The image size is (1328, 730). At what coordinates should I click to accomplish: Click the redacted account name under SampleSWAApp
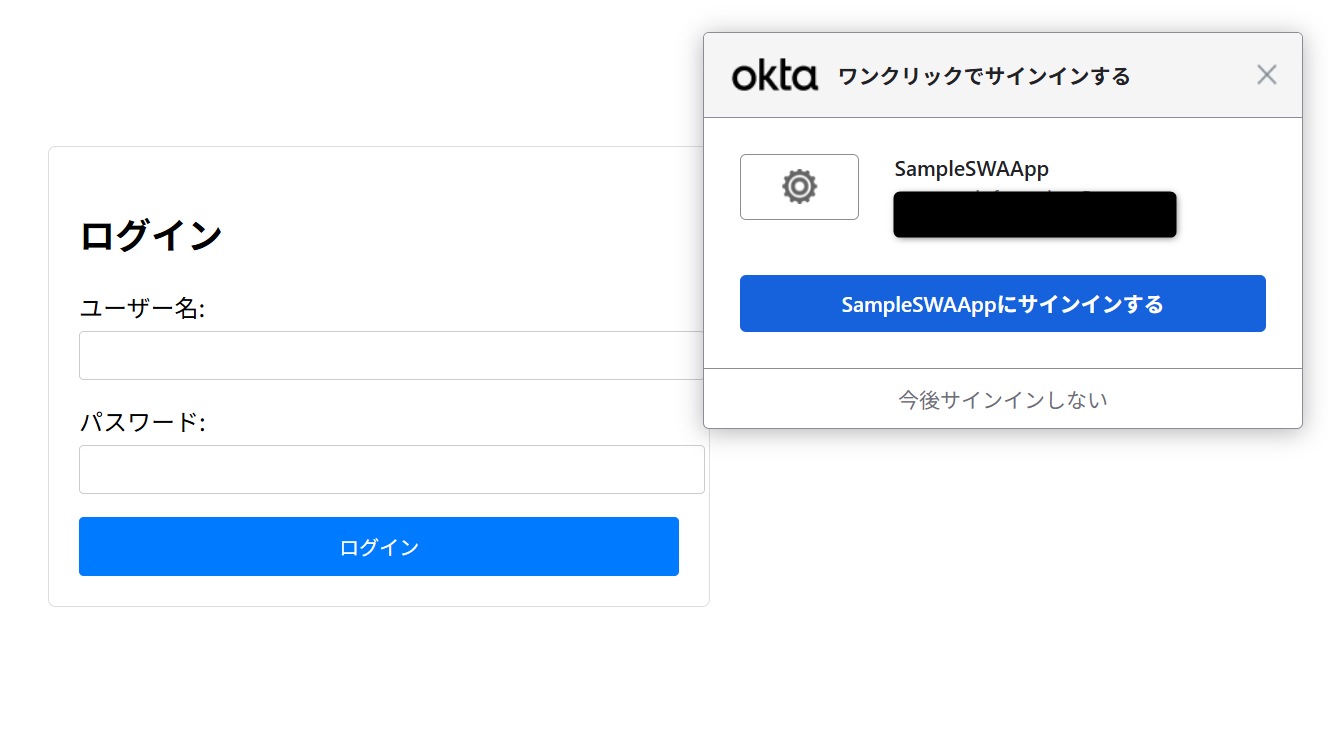point(1034,215)
